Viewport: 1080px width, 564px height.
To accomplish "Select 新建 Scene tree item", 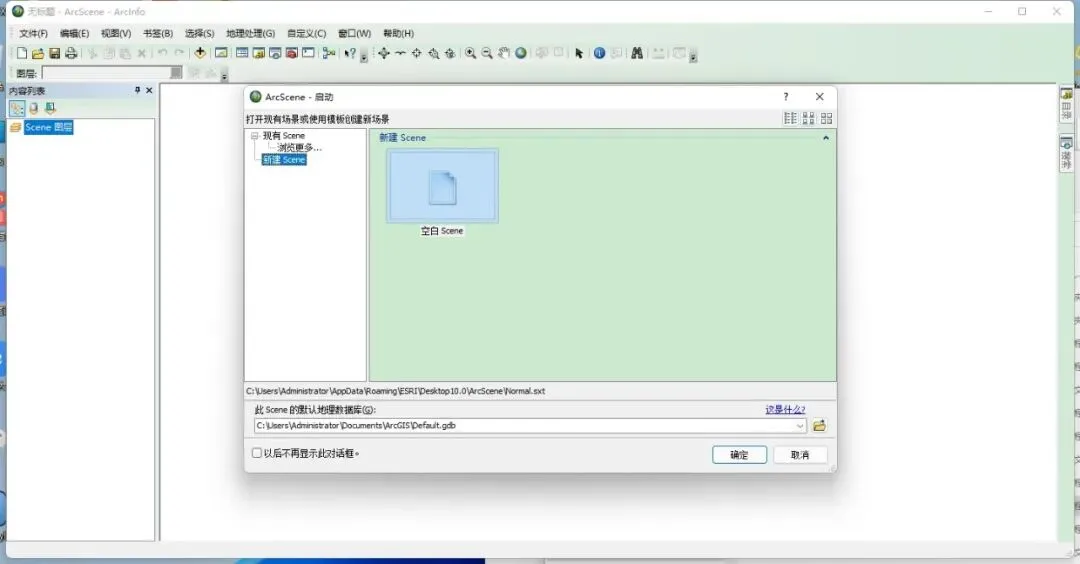I will coord(284,160).
